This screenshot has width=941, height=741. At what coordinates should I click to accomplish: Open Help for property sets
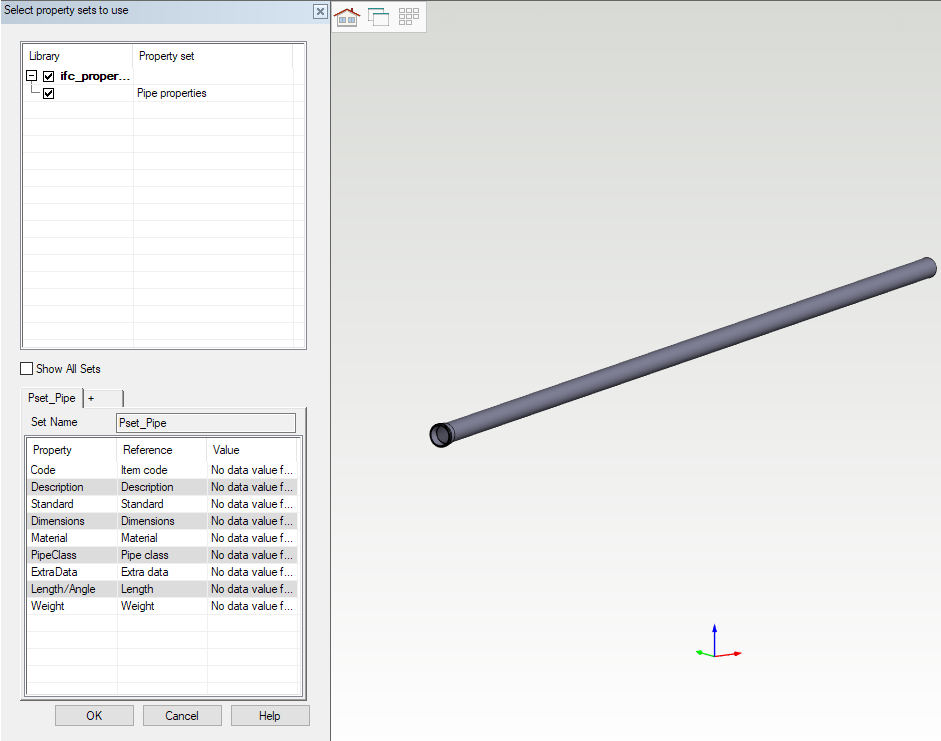pyautogui.click(x=270, y=715)
